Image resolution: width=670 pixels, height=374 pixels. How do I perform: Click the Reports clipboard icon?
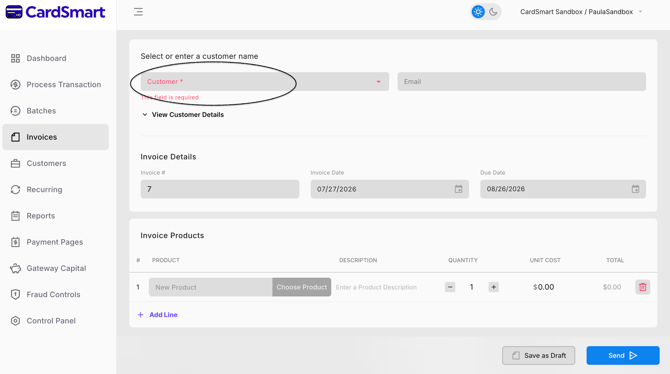(15, 216)
